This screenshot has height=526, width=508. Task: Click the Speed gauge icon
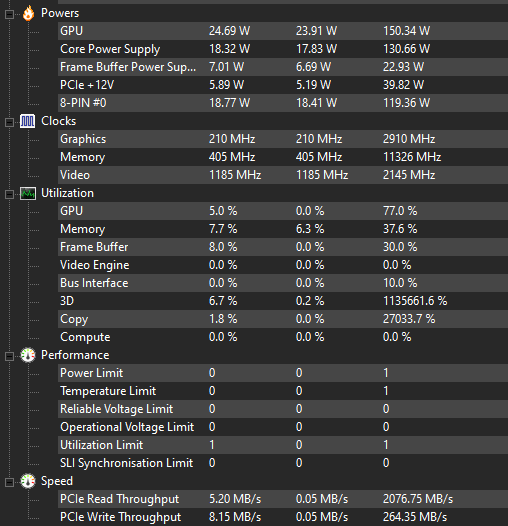(28, 481)
